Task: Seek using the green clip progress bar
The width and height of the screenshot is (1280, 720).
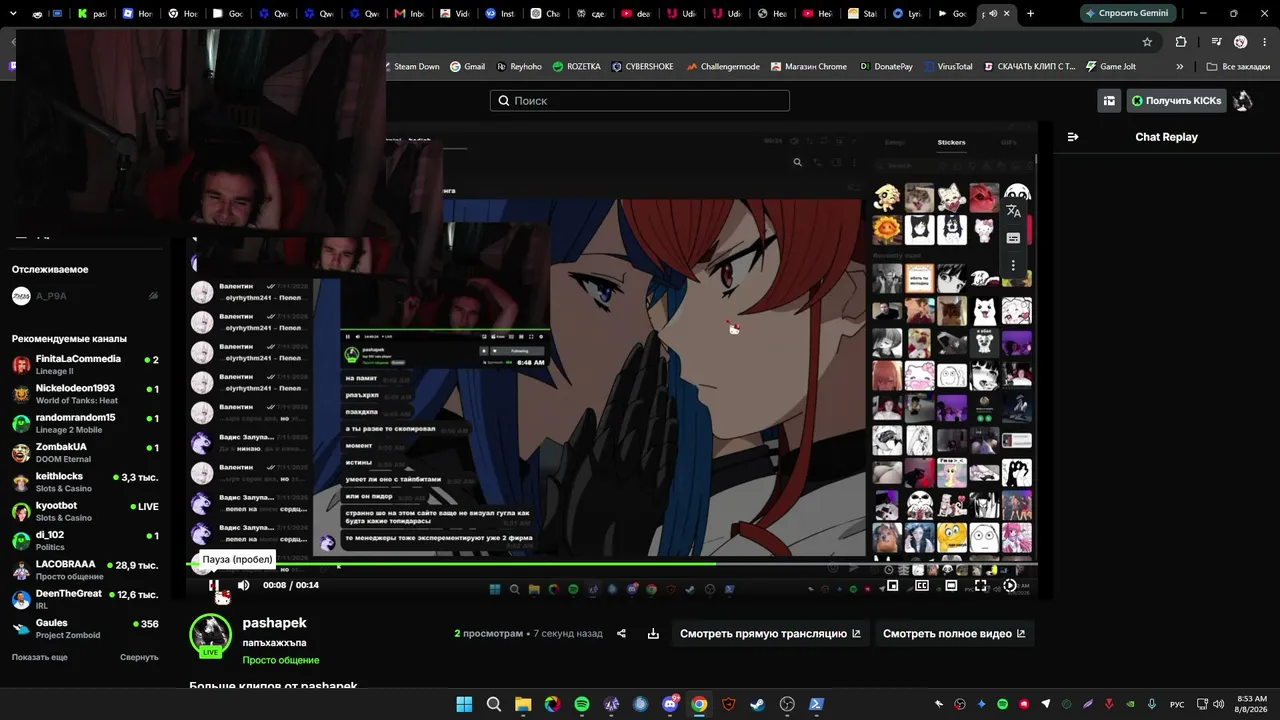Action: [x=612, y=564]
